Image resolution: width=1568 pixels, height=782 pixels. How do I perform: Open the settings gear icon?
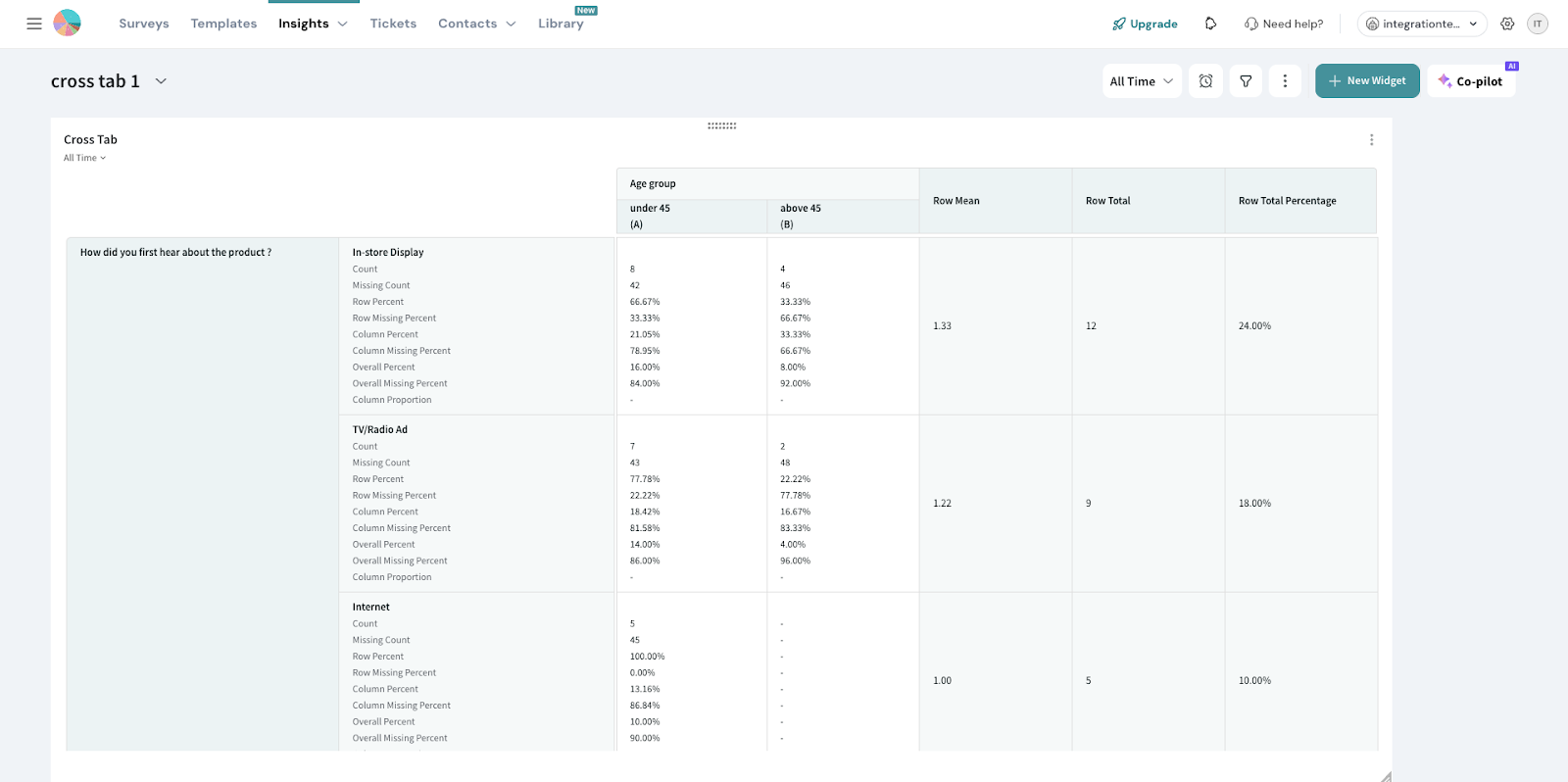1507,24
